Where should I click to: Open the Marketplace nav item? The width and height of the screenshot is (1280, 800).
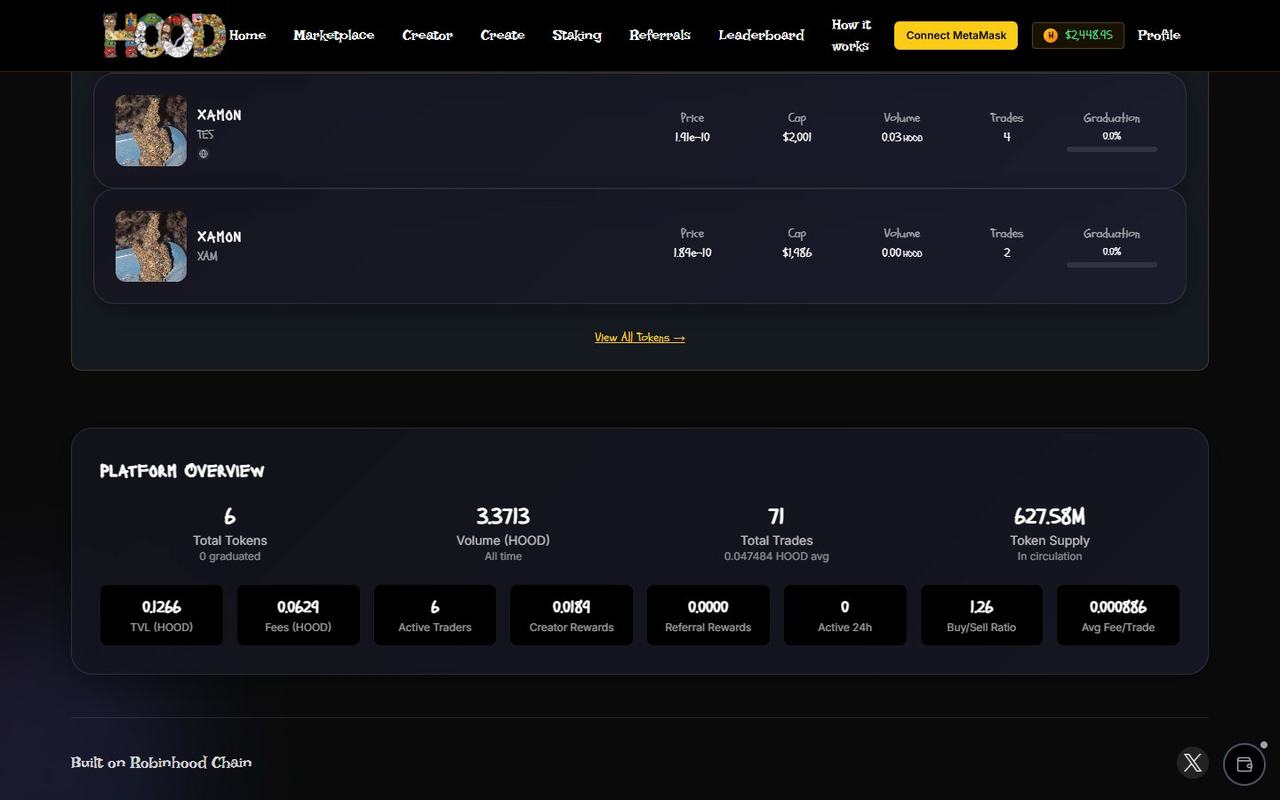(x=334, y=35)
